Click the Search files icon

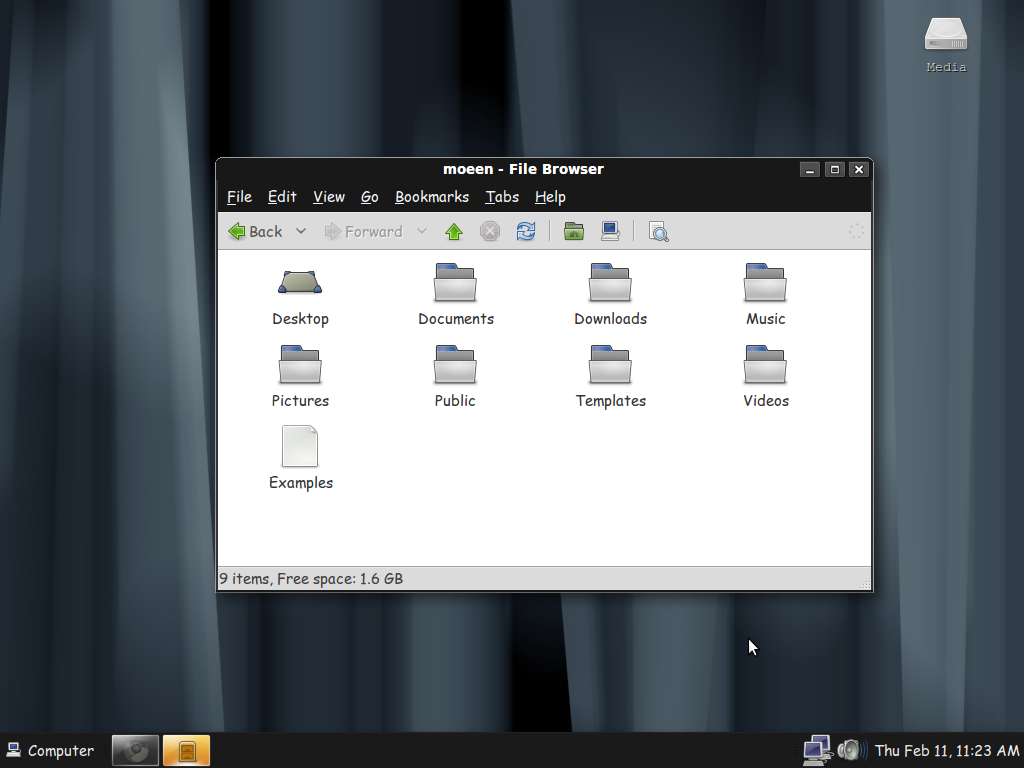[x=658, y=231]
